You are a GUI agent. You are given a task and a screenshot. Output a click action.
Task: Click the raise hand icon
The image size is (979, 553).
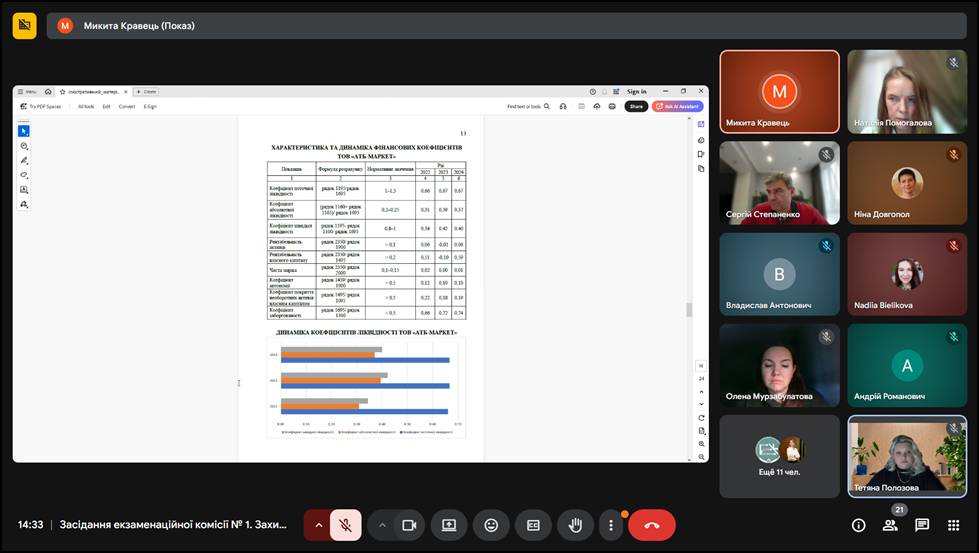tap(575, 525)
